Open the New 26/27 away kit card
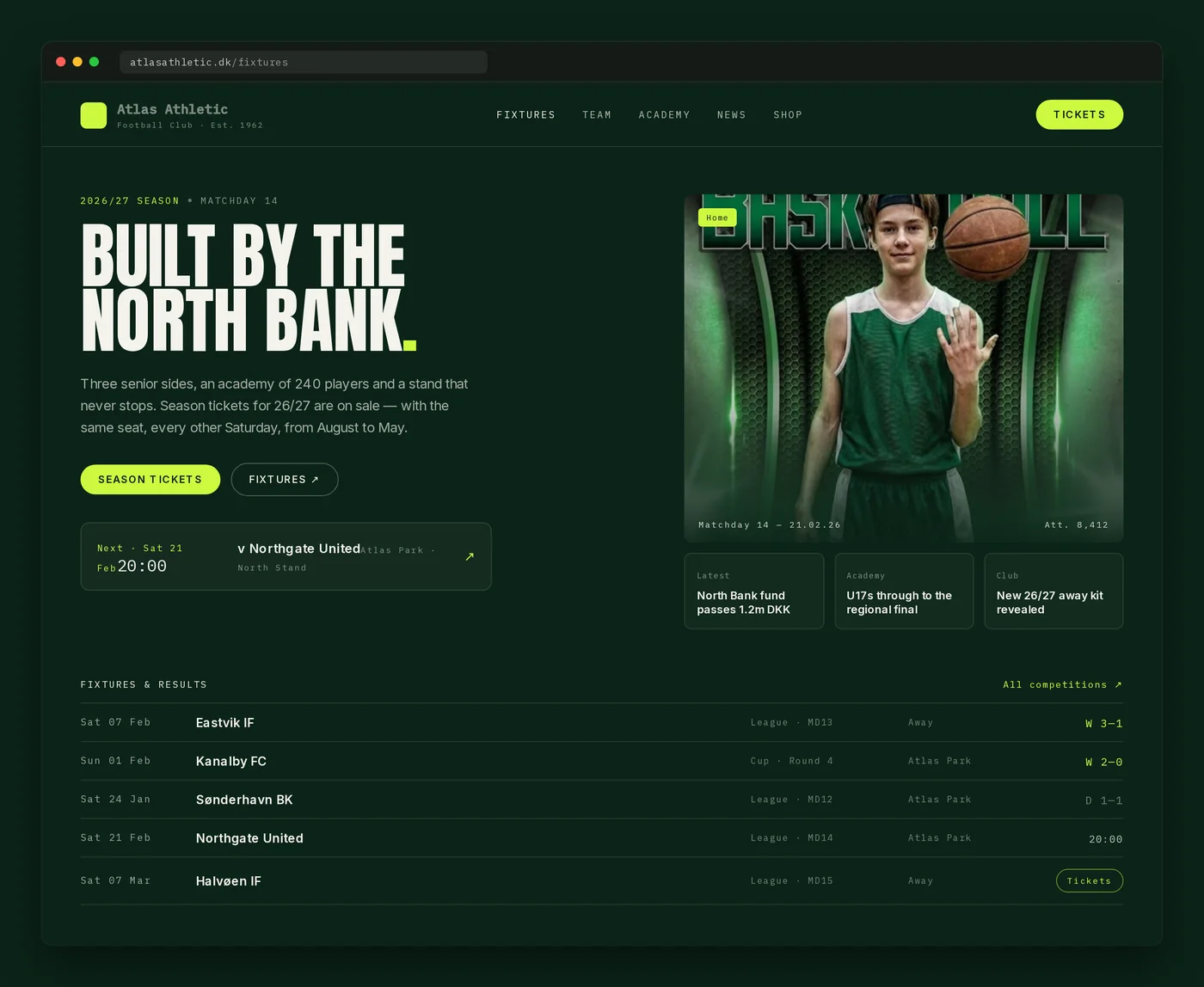The image size is (1204, 987). coord(1053,592)
